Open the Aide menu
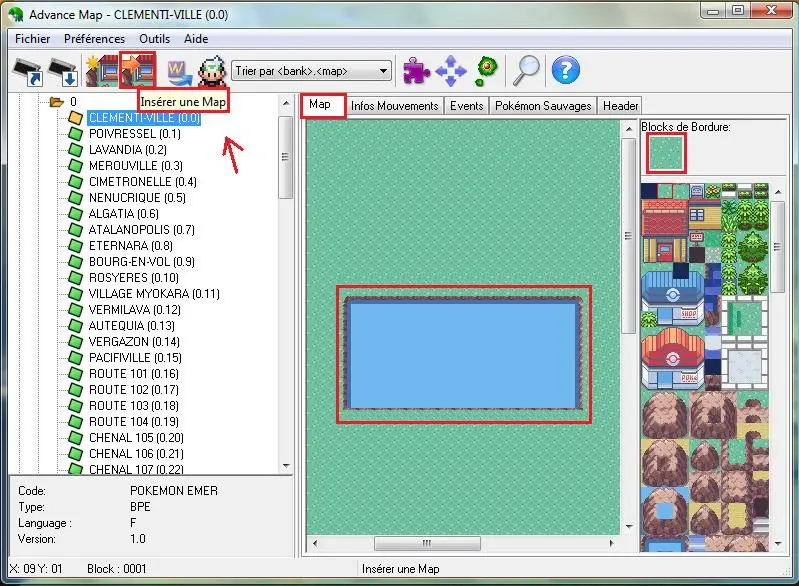 coord(196,39)
